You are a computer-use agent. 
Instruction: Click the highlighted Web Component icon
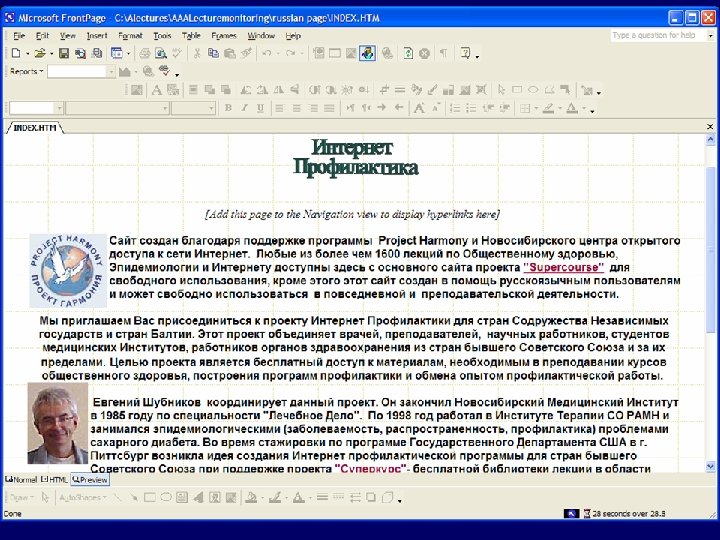point(367,53)
